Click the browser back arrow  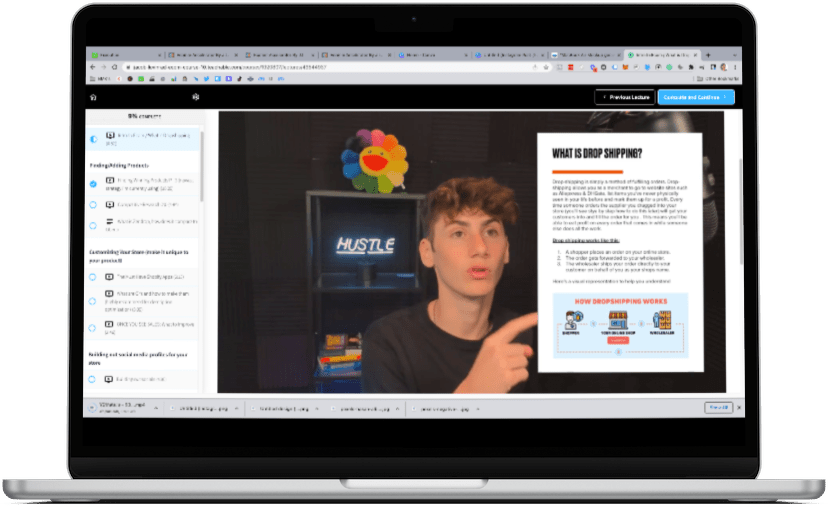(x=93, y=67)
